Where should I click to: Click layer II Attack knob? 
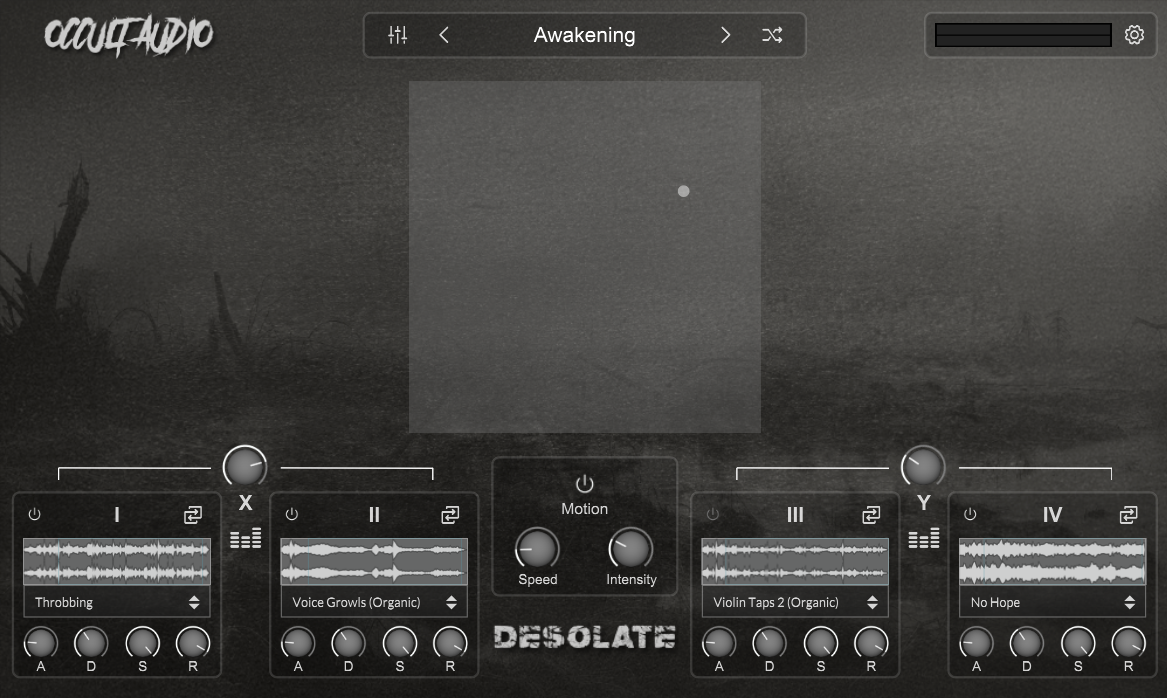click(298, 643)
